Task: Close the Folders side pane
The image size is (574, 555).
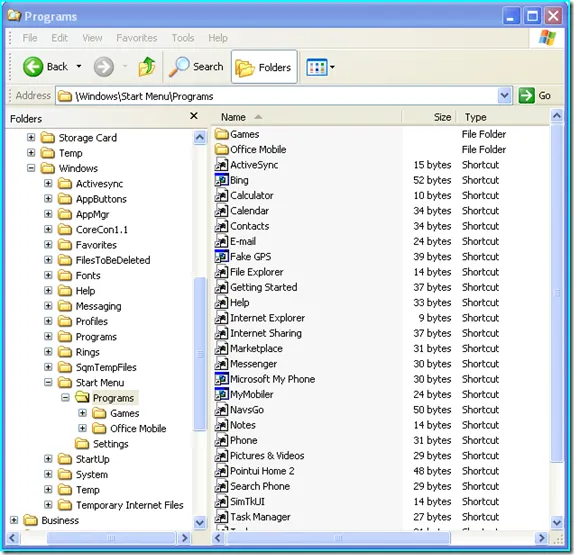Action: coord(194,116)
